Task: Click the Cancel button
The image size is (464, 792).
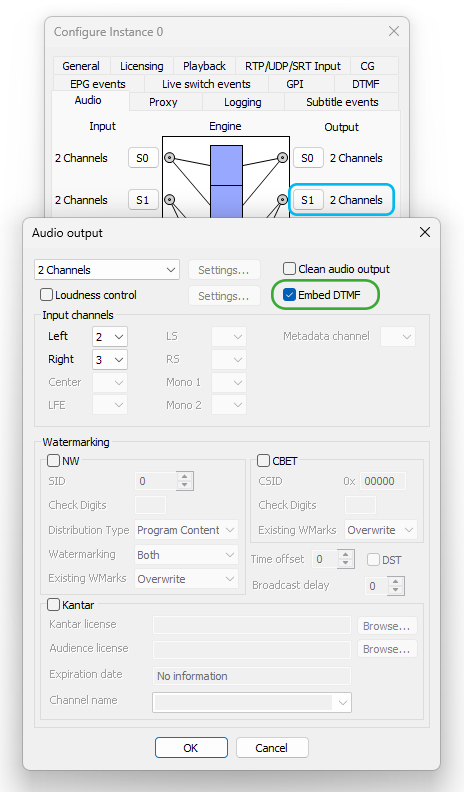Action: [272, 748]
